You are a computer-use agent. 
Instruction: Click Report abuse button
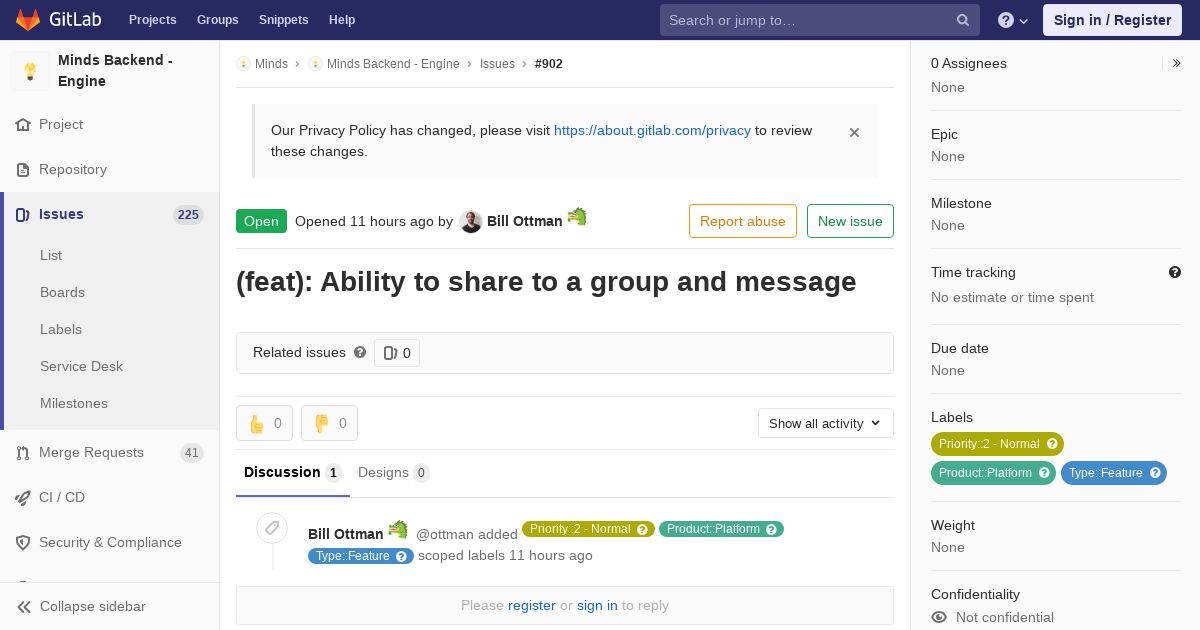[x=743, y=221]
